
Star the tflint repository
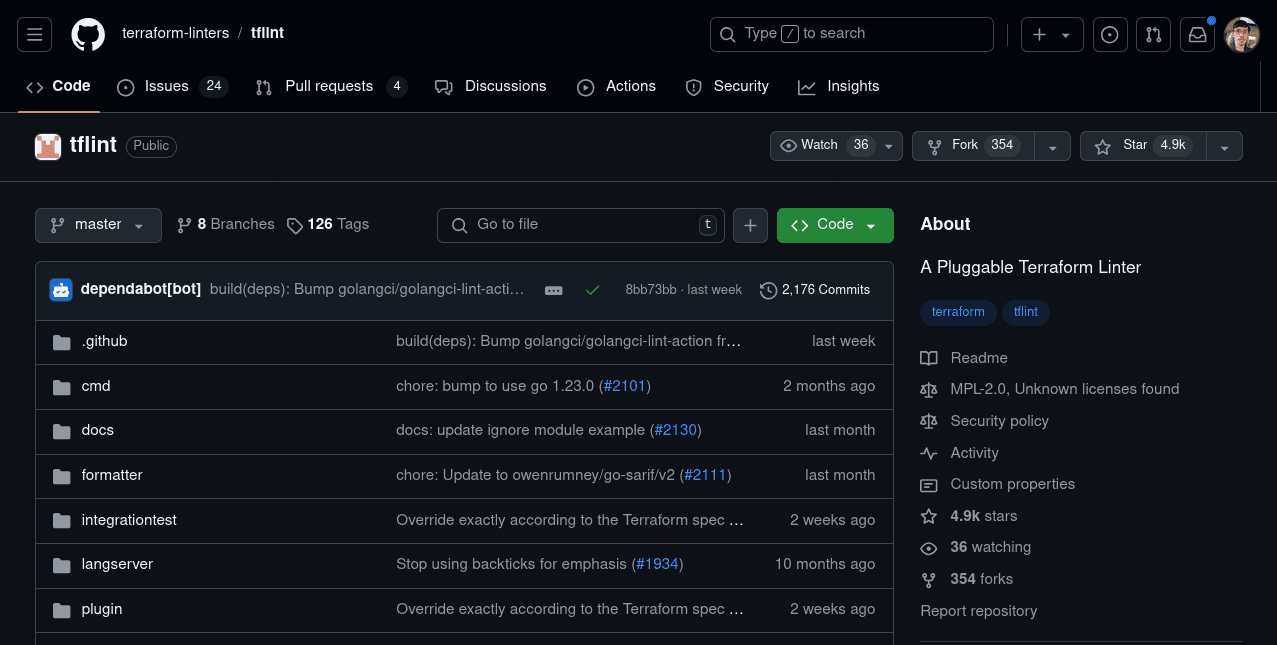1143,146
